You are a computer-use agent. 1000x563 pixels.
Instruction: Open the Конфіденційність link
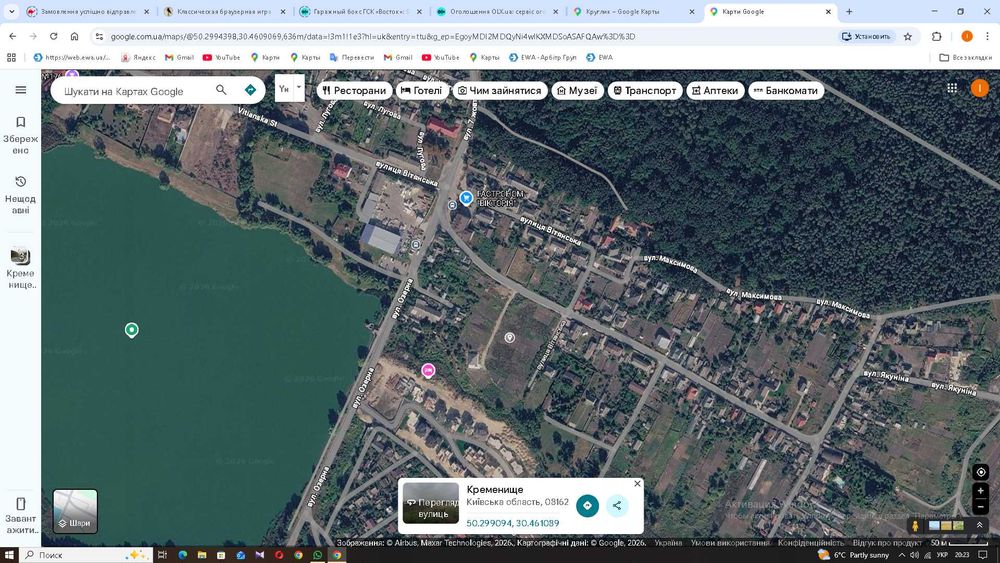coord(811,543)
